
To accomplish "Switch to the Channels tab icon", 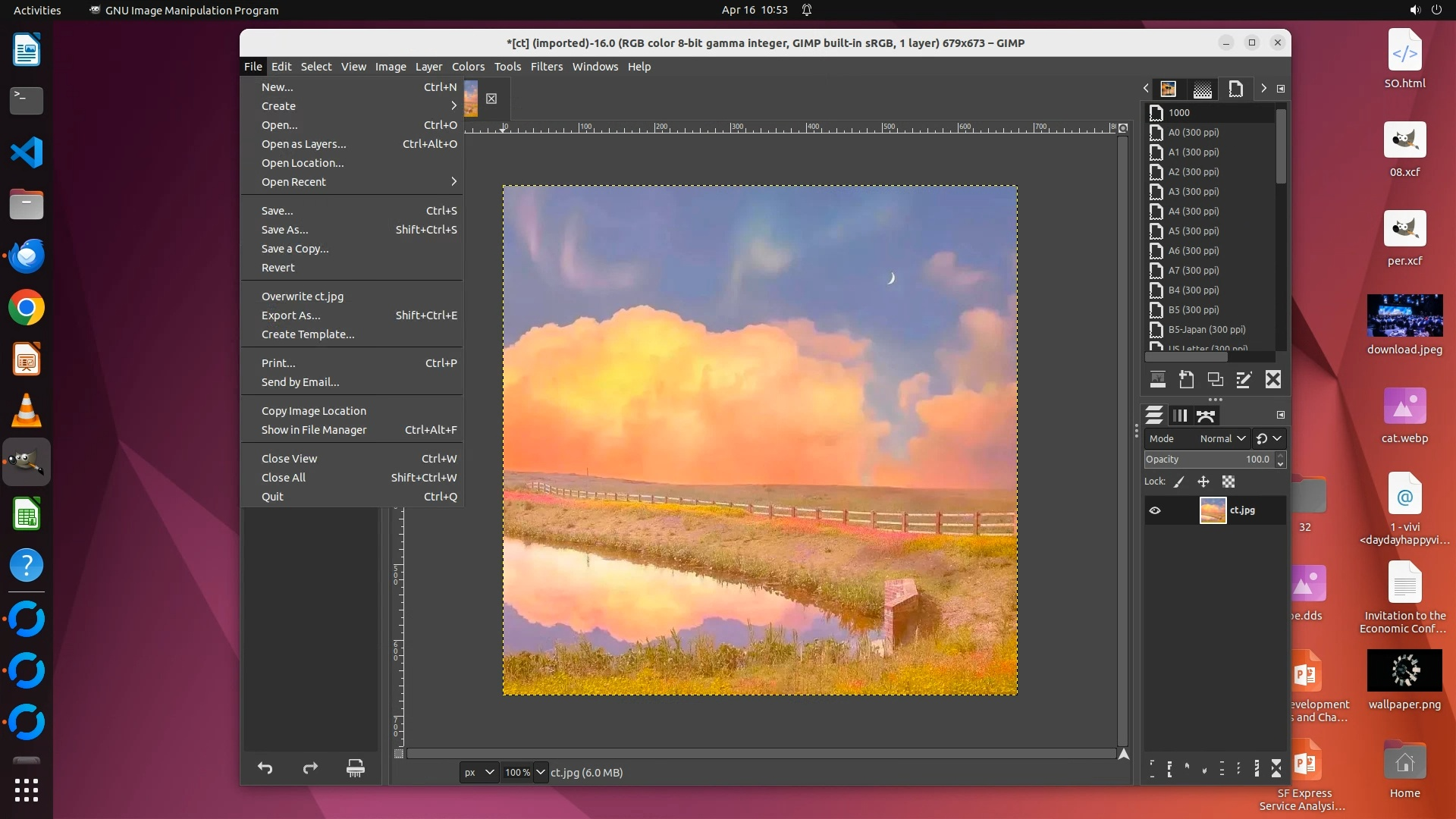I will [x=1180, y=416].
